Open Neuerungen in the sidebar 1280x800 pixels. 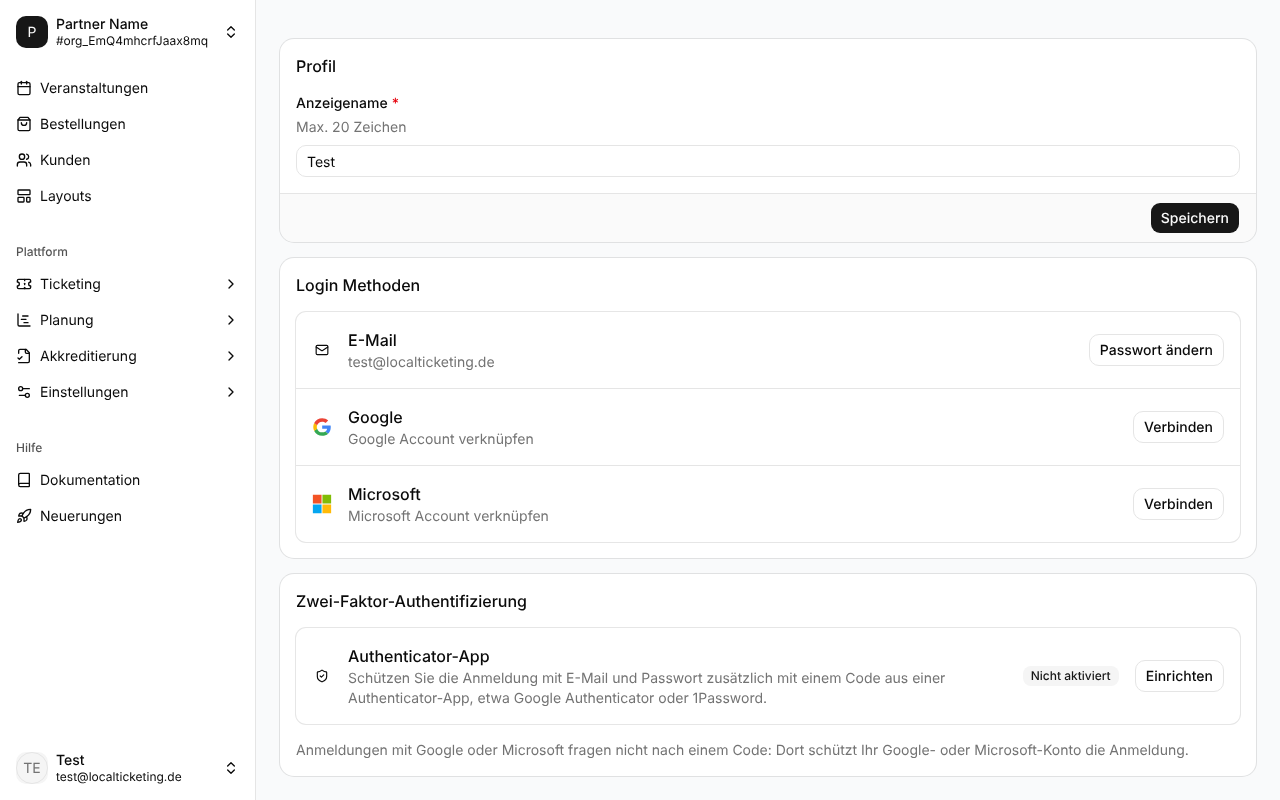[x=128, y=516]
